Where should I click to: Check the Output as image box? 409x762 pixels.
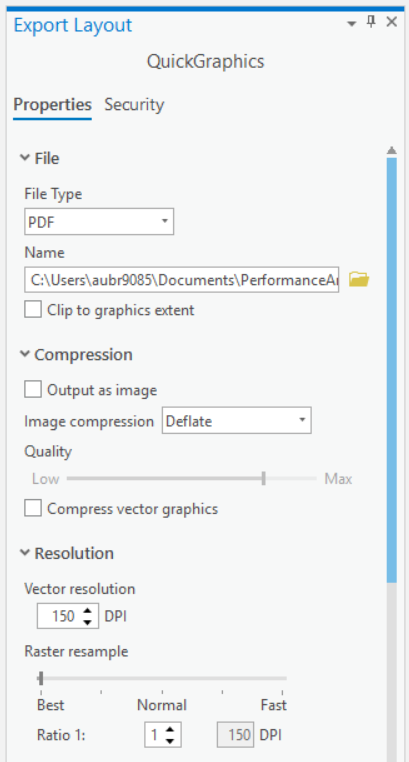(33, 390)
